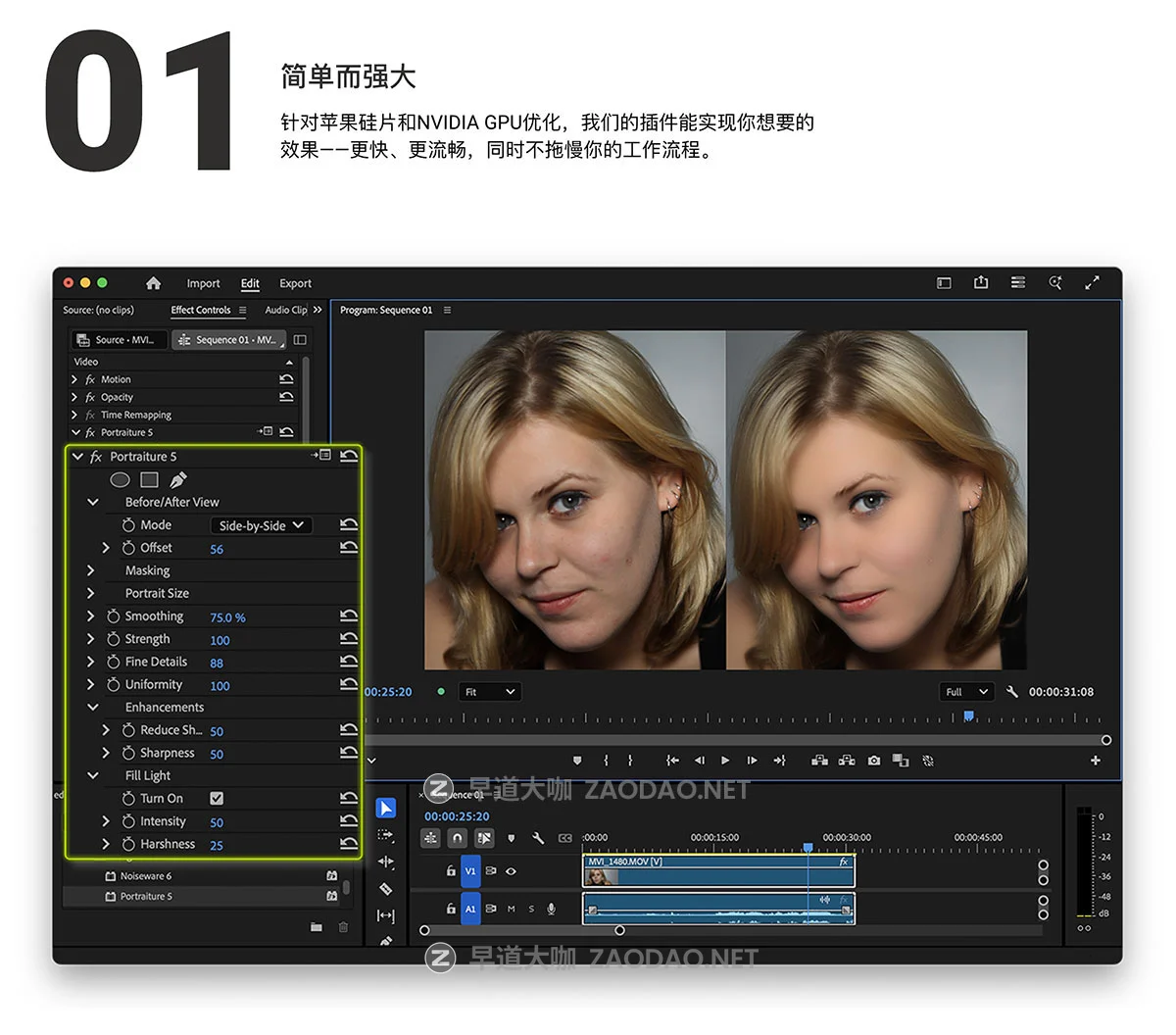Select the Sequence 01 · MV clip button
1176x1035 pixels.
228,340
